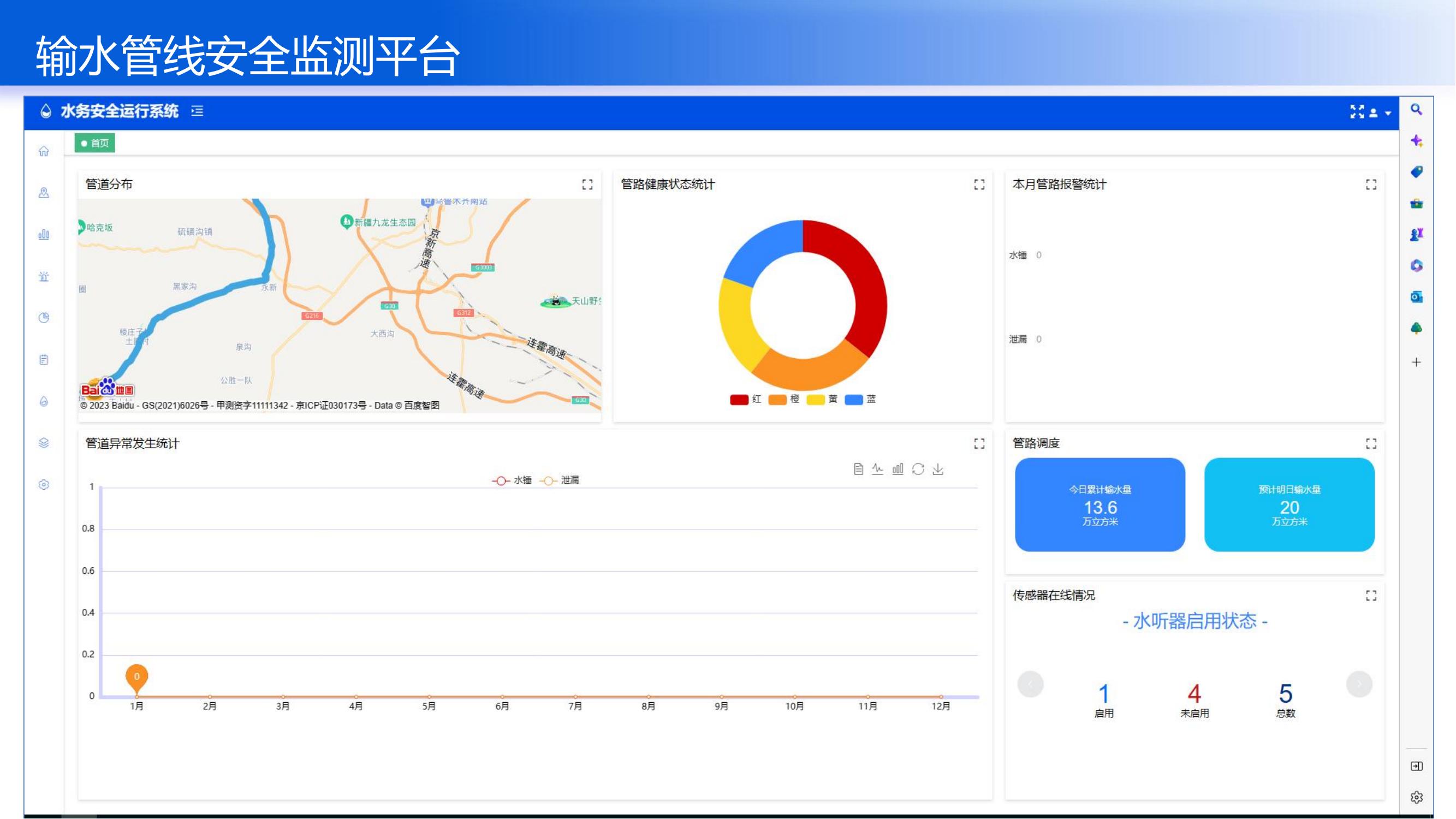Open home icon in left sidebar
Screen dimensions: 1456x819
tap(44, 151)
